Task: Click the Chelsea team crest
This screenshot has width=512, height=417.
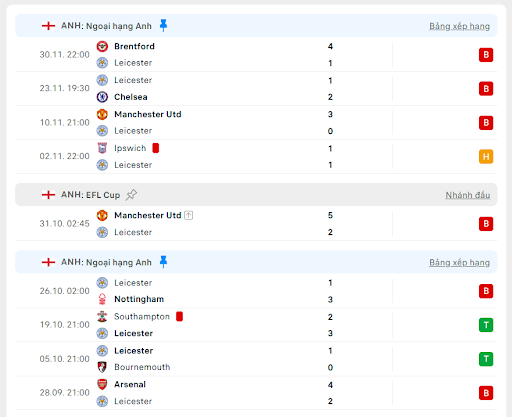Action: [x=102, y=97]
